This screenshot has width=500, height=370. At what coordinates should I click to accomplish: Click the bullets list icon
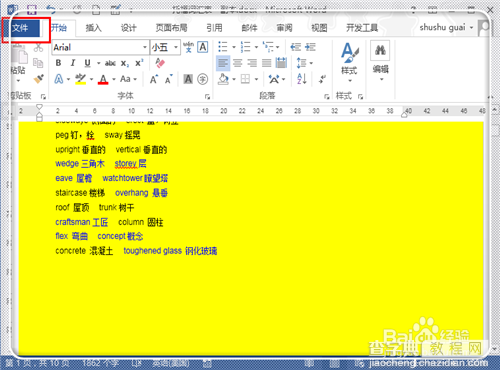click(x=223, y=47)
